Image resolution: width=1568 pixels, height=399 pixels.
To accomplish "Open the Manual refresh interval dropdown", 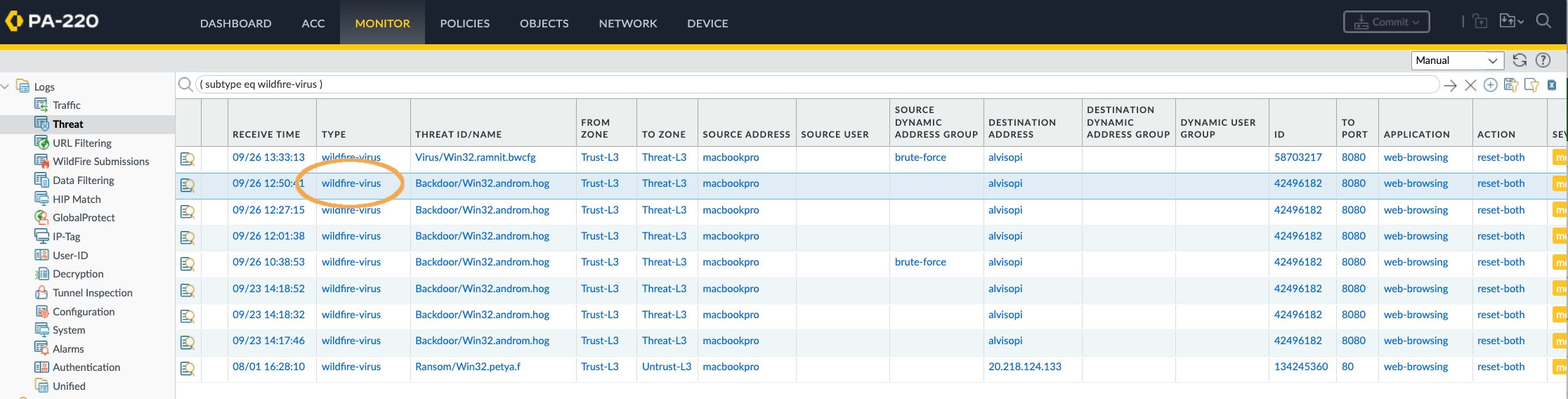I will coord(1457,60).
